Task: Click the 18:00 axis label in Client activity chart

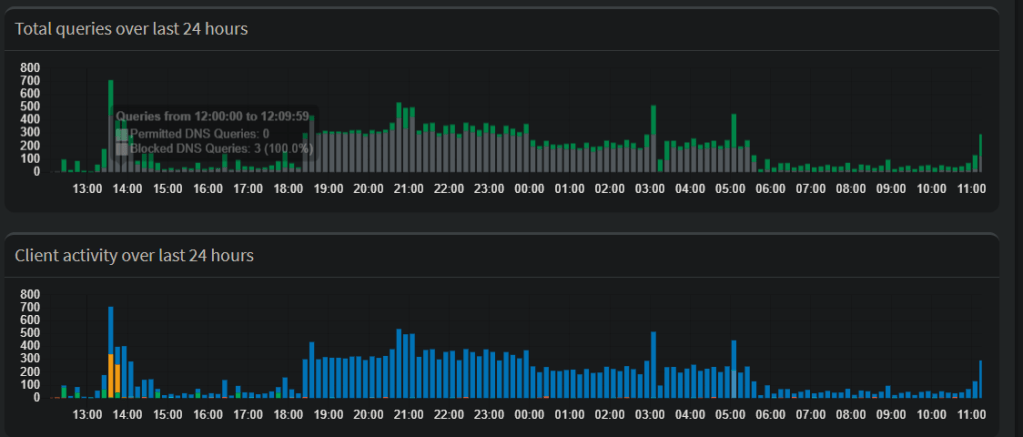Action: click(x=288, y=414)
